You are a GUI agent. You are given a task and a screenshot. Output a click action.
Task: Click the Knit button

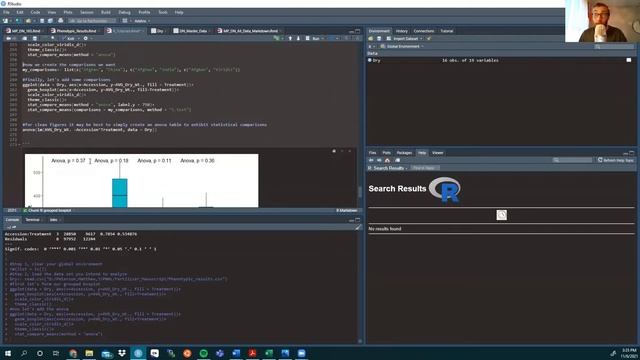coord(69,38)
